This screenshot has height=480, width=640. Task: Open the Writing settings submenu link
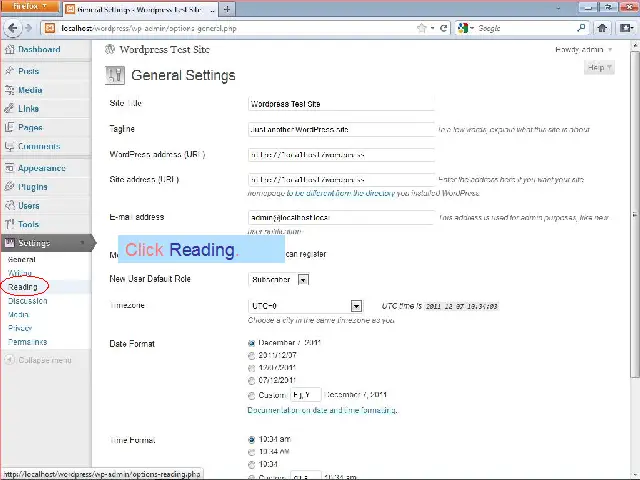click(20, 273)
